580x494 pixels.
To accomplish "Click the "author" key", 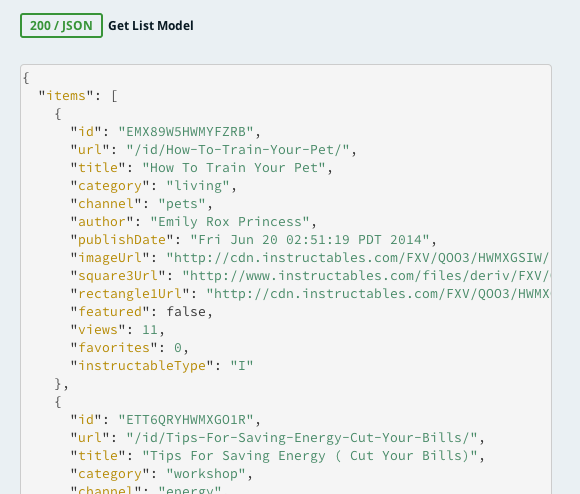I will (x=102, y=222).
